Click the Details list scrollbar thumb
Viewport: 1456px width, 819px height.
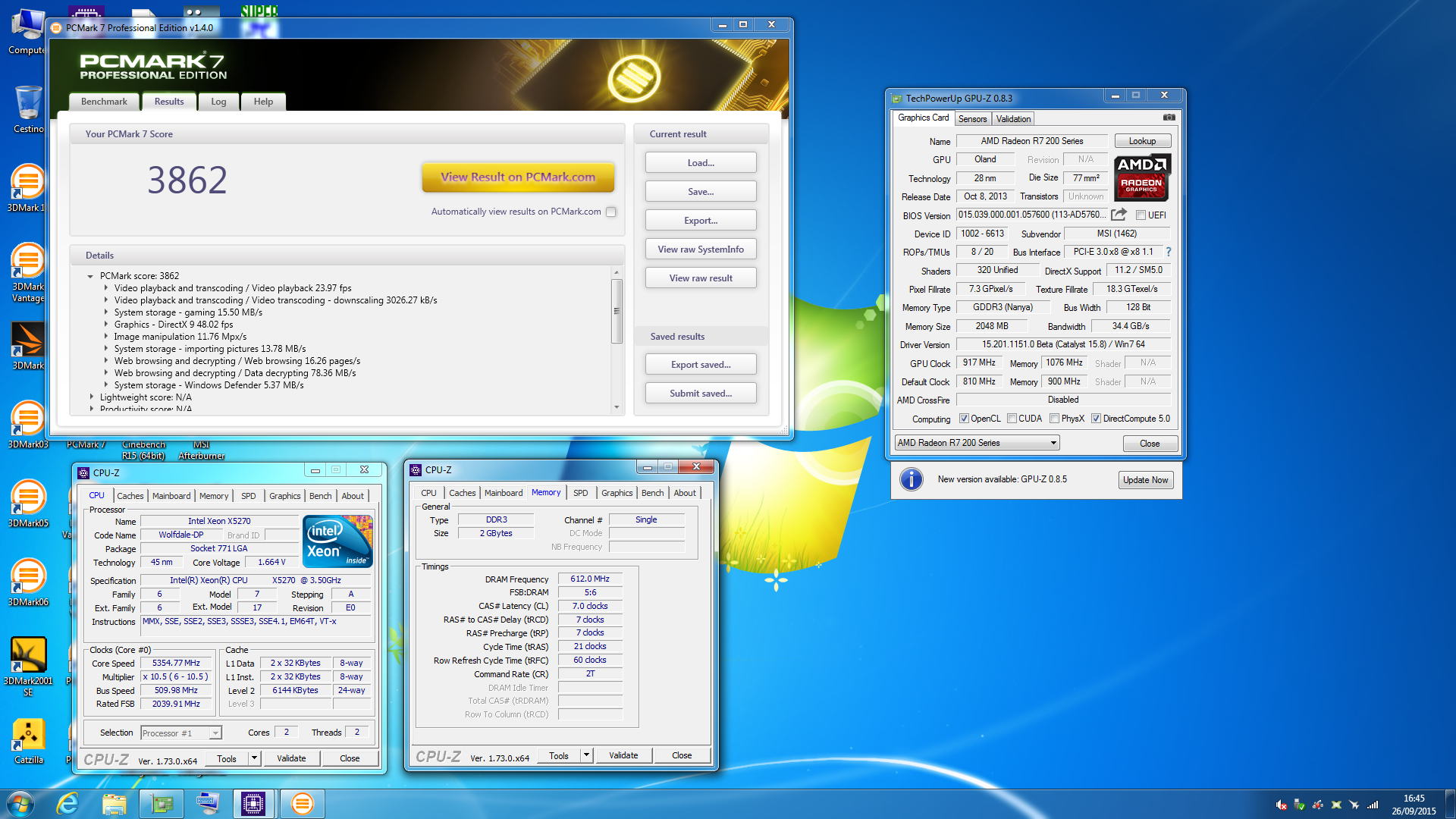coord(617,311)
